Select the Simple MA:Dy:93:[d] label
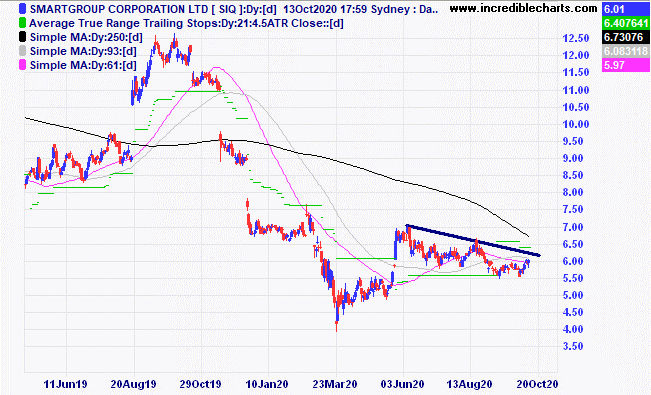This screenshot has height=395, width=651. [83, 51]
